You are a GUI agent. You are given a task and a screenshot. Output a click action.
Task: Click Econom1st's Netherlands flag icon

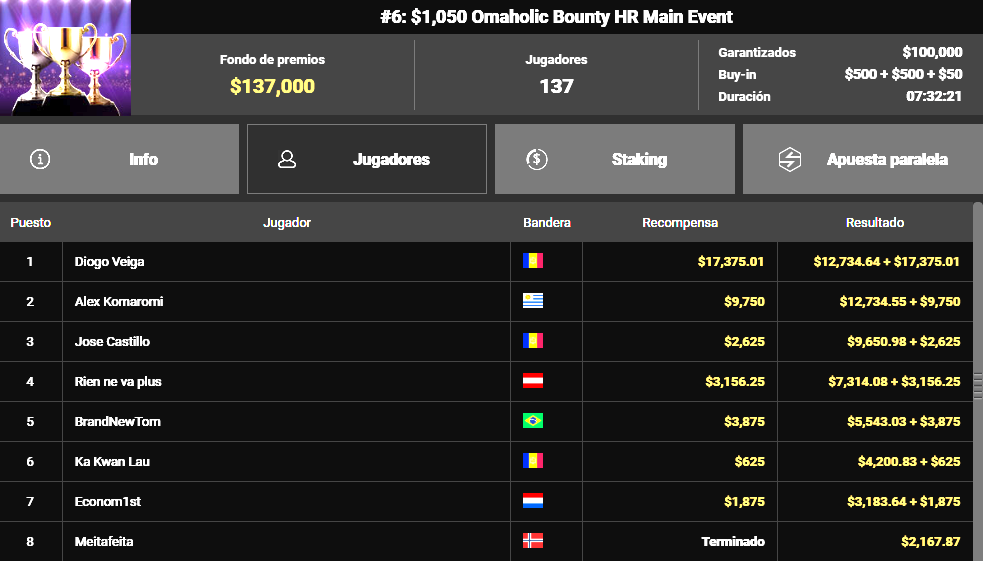click(533, 501)
